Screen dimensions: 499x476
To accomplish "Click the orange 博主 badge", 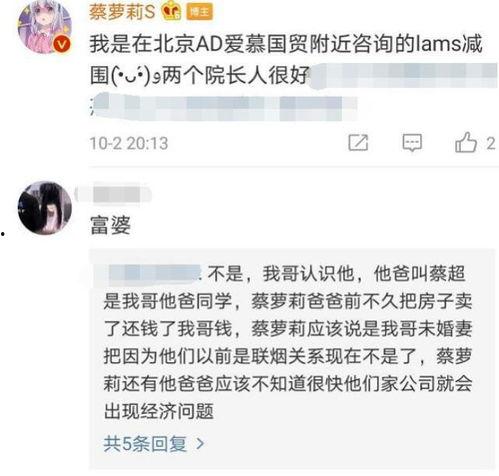I will tap(199, 12).
